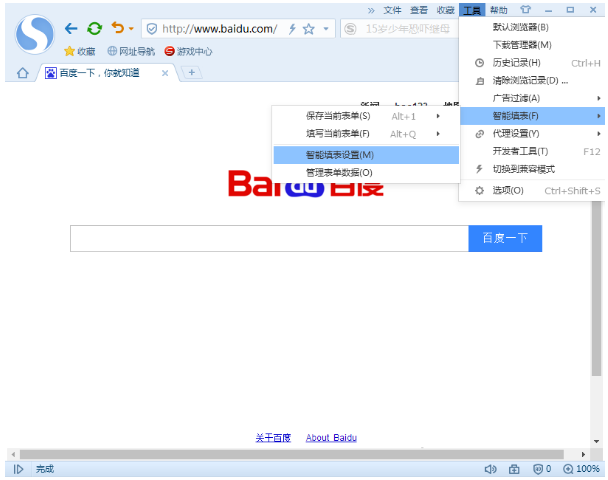Choose 智能填表设置(M)

[x=366, y=155]
